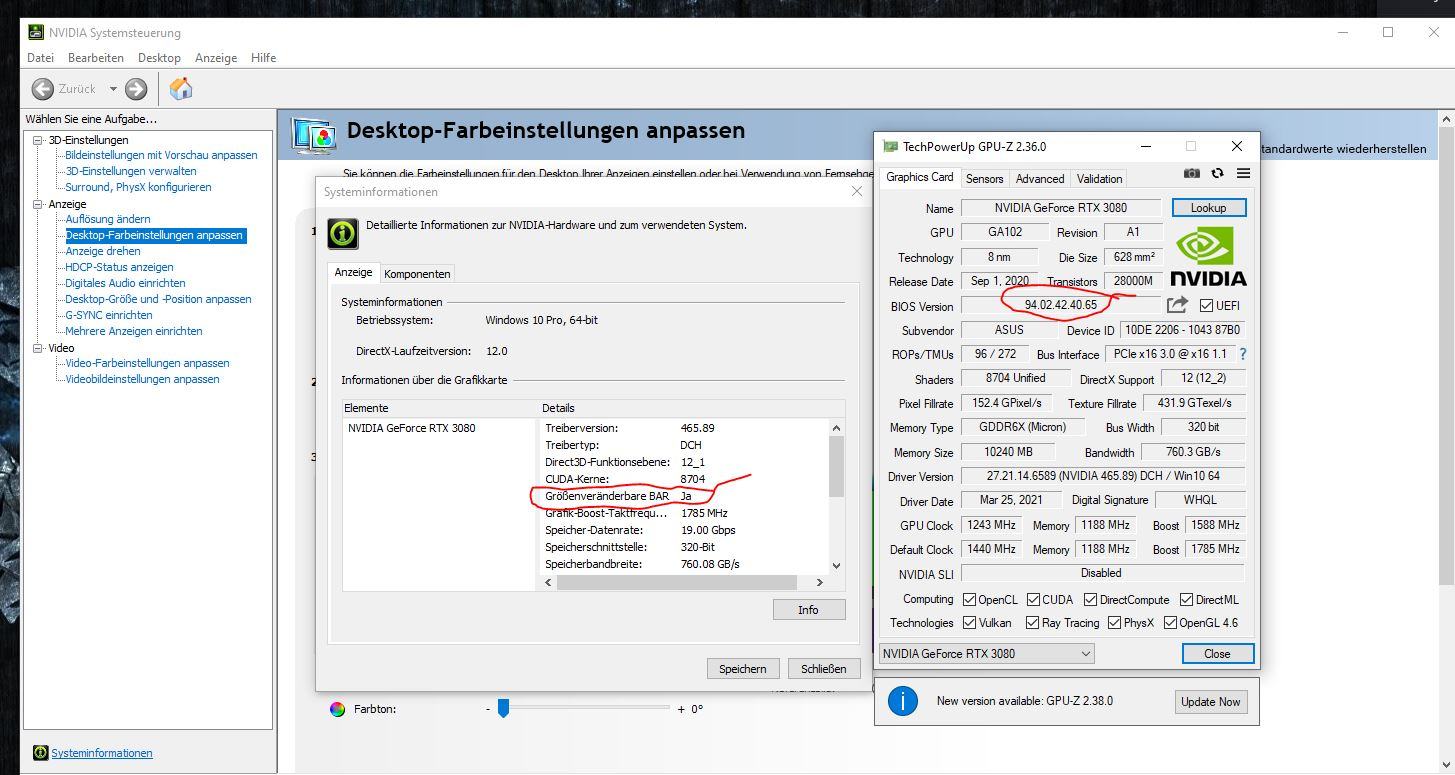
Task: Switch to Validation tab in GPU-Z
Action: click(1099, 179)
